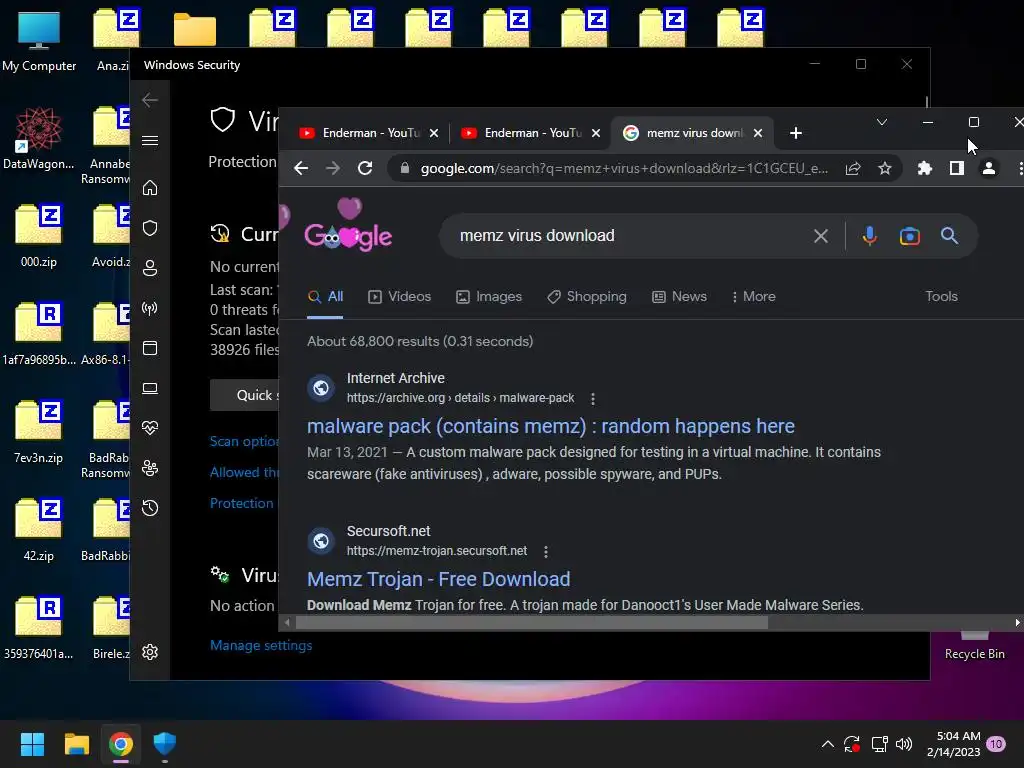Screen dimensions: 1024x768
Task: Close the second Enderman YouTube tab
Action: point(596,133)
